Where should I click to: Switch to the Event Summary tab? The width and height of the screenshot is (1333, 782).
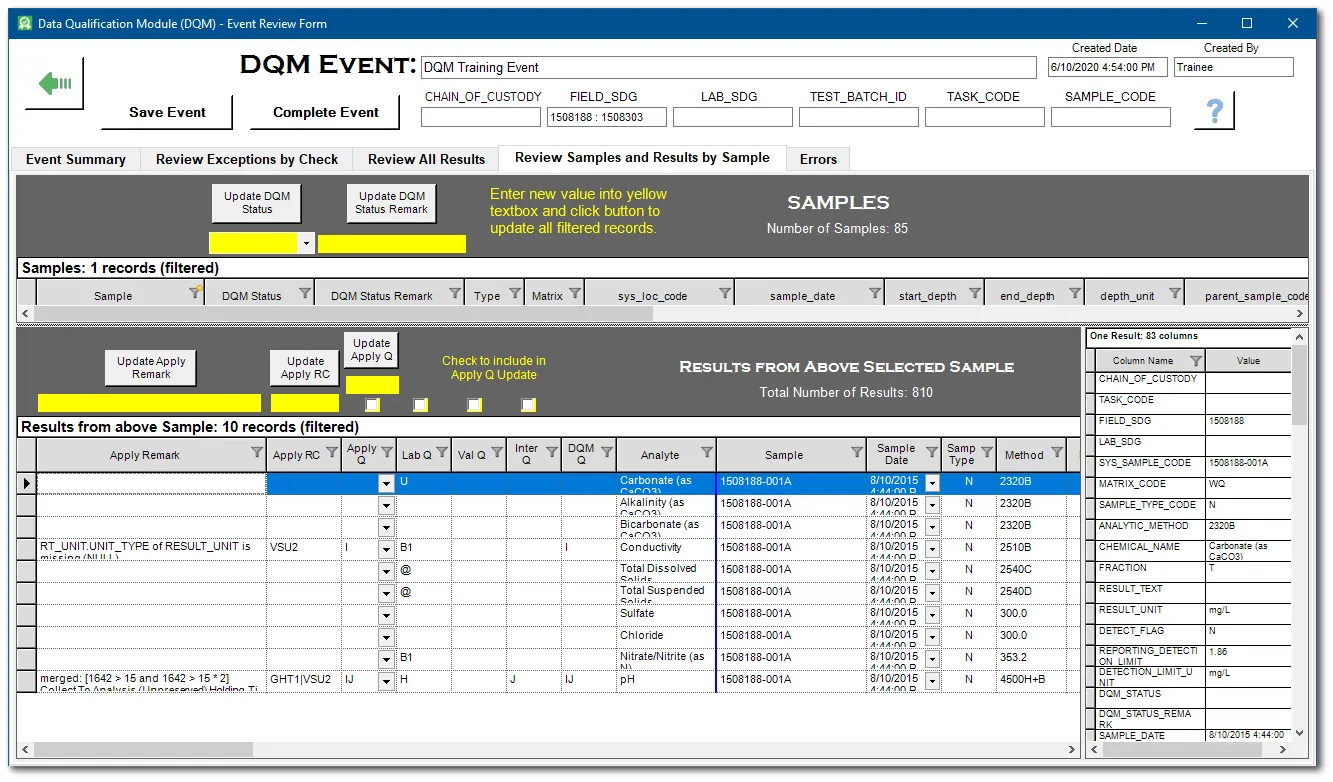click(76, 159)
